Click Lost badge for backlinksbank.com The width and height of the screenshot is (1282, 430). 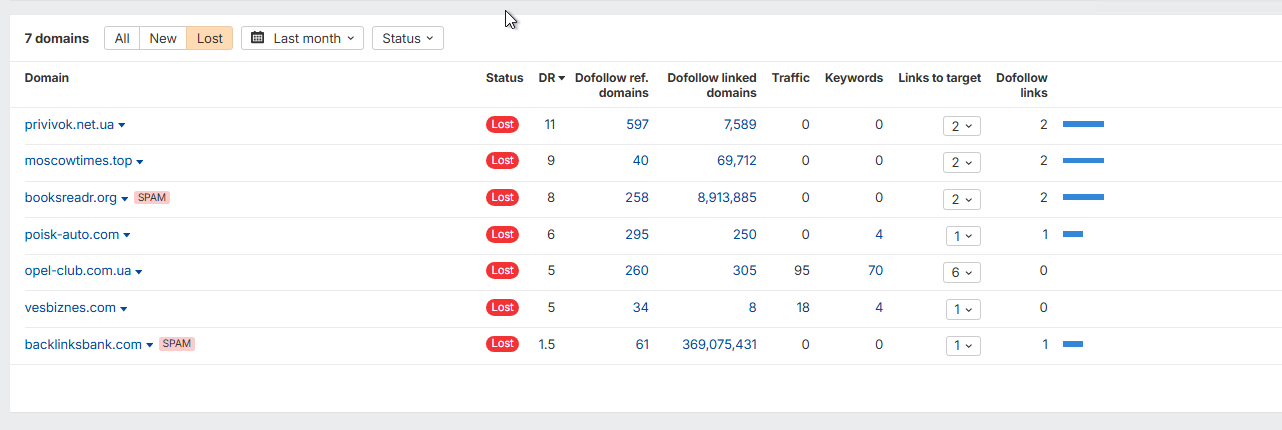(x=503, y=344)
